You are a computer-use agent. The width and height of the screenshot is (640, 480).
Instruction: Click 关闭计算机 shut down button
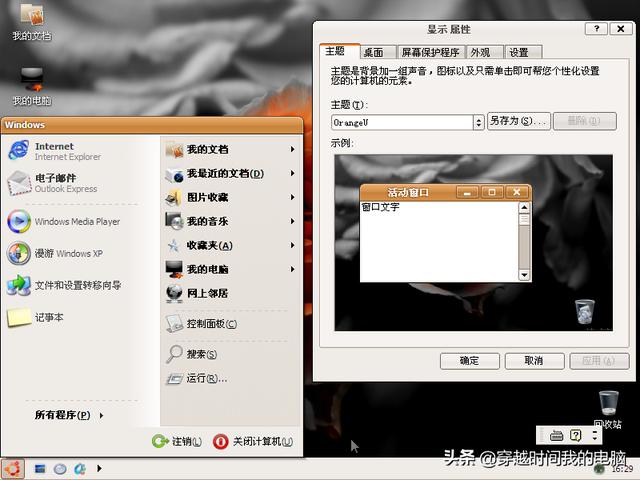(x=253, y=441)
